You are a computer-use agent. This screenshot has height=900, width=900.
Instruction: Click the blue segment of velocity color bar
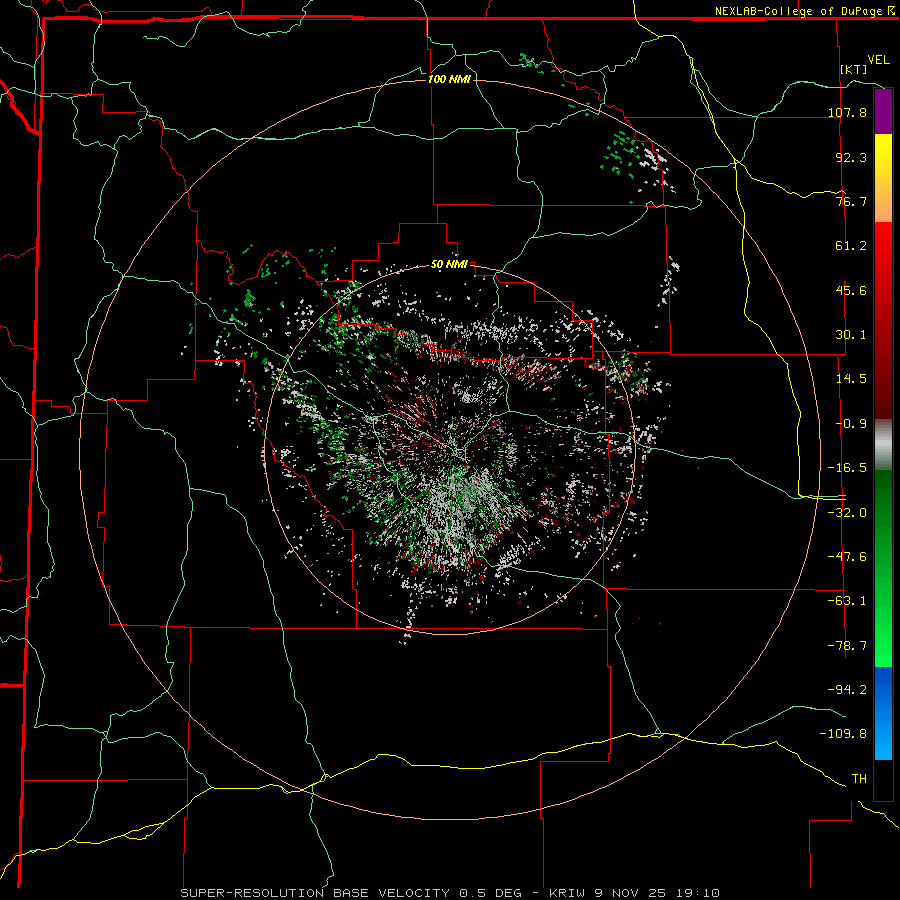point(883,713)
